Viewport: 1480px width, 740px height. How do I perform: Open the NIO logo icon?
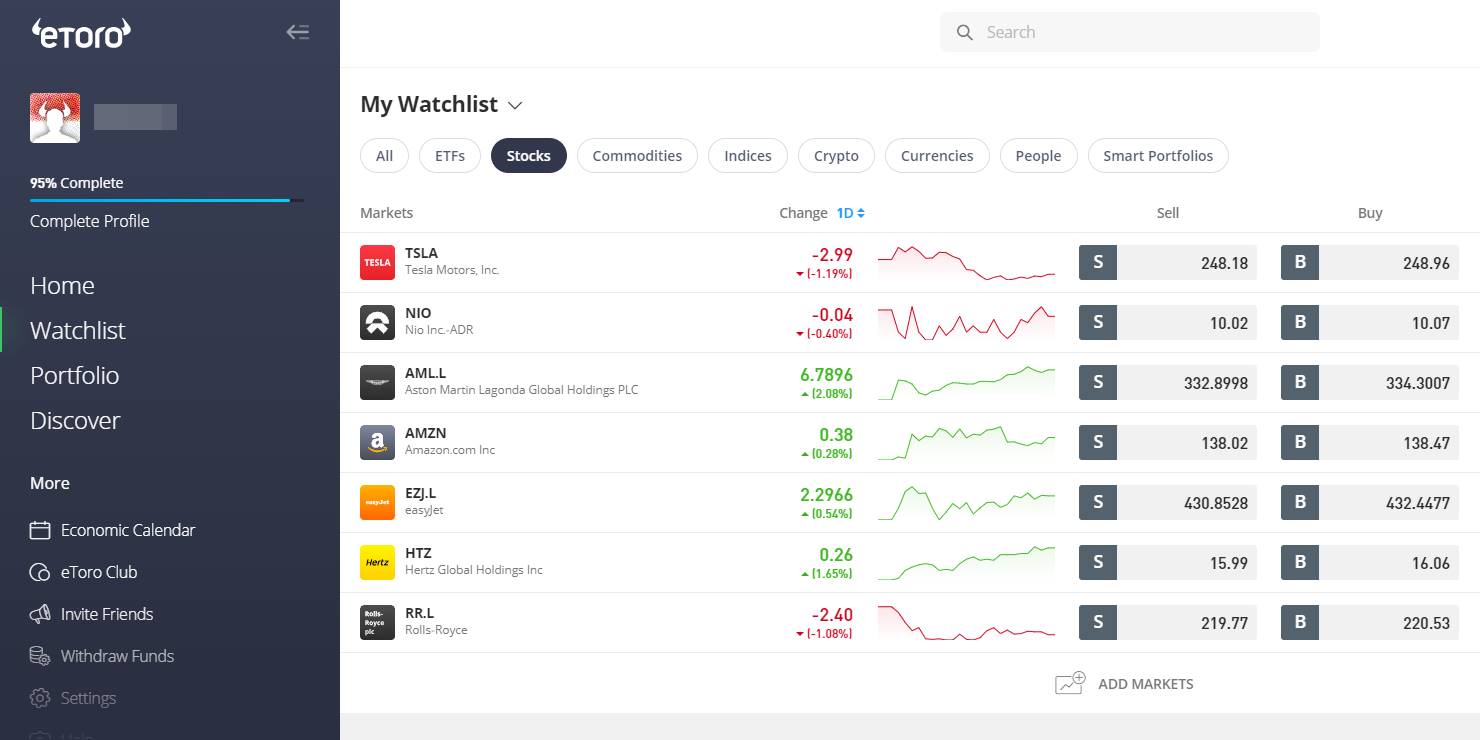pyautogui.click(x=377, y=323)
